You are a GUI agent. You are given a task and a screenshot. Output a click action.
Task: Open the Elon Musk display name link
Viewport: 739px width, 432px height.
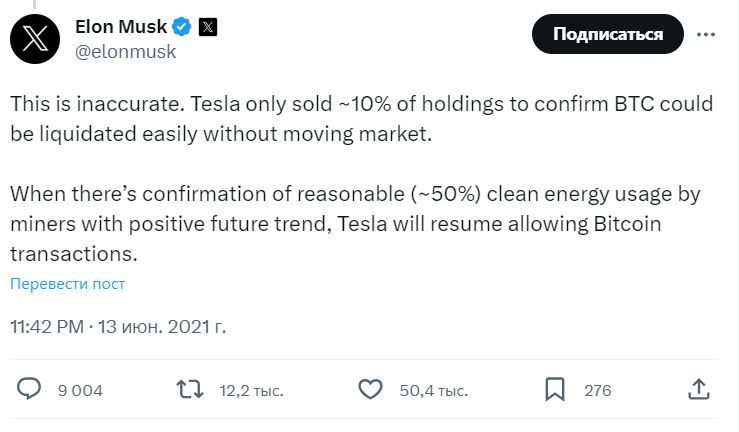120,27
